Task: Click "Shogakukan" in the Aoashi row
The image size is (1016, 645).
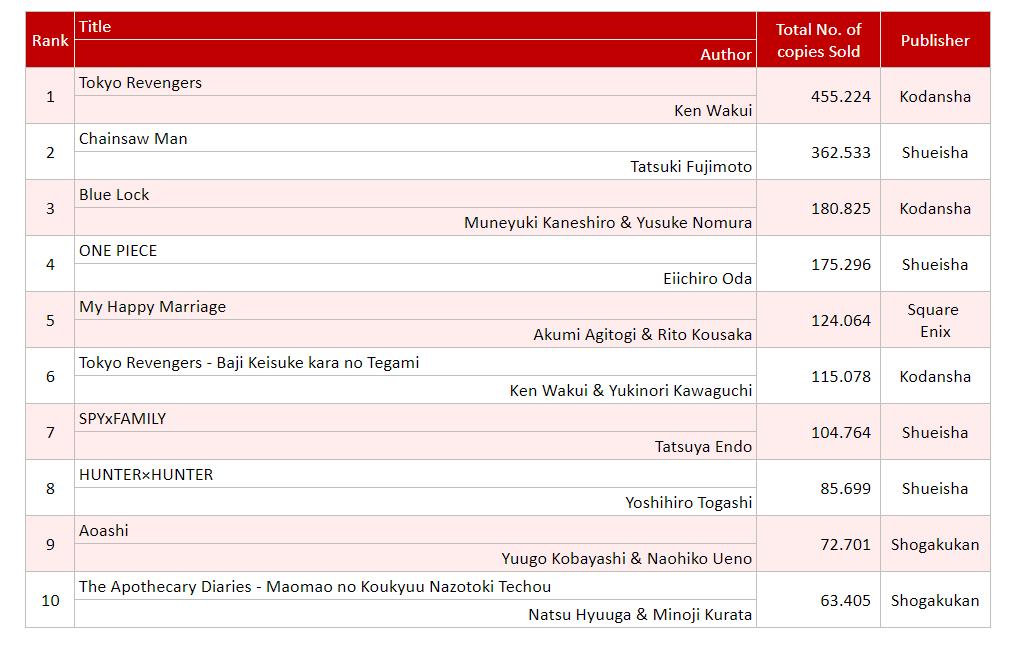Action: (935, 545)
